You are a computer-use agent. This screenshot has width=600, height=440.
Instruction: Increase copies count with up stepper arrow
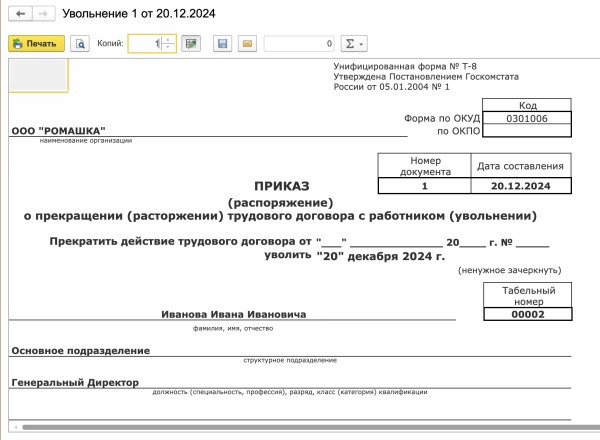[167, 40]
